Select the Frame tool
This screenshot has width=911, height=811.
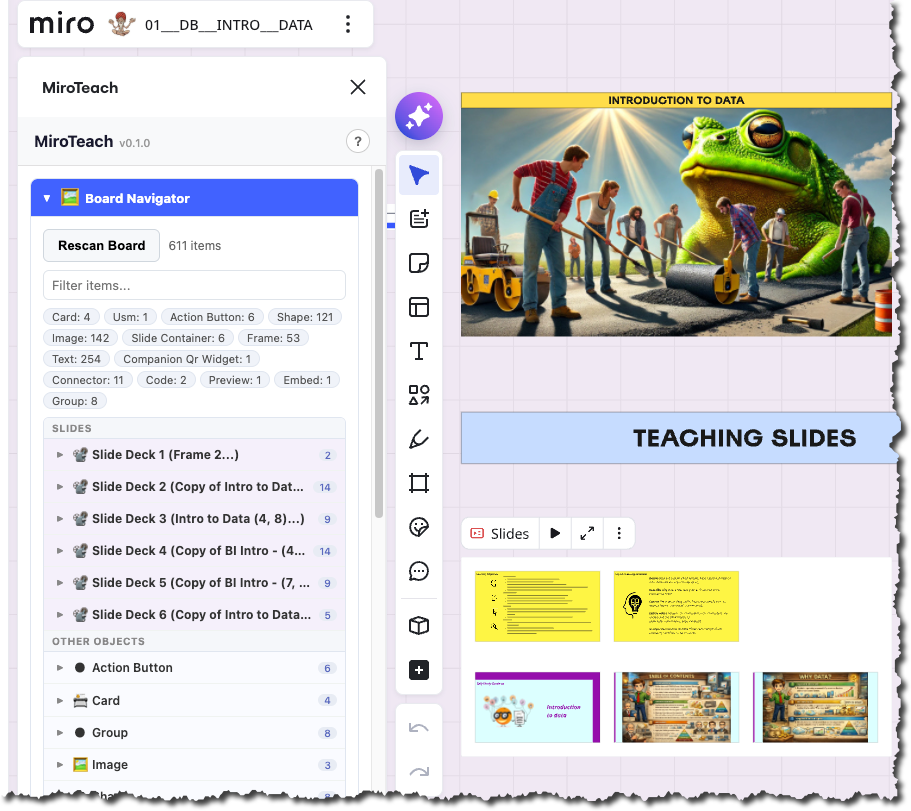[419, 483]
